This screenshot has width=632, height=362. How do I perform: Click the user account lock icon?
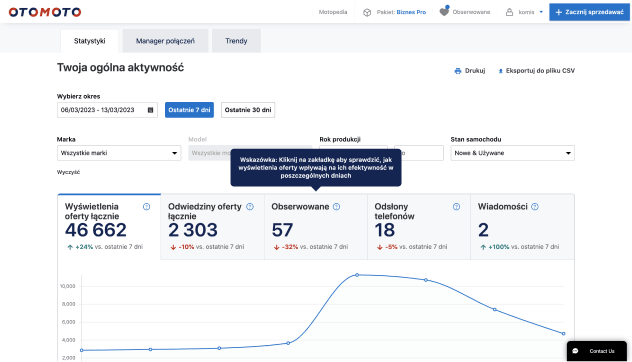pos(509,12)
